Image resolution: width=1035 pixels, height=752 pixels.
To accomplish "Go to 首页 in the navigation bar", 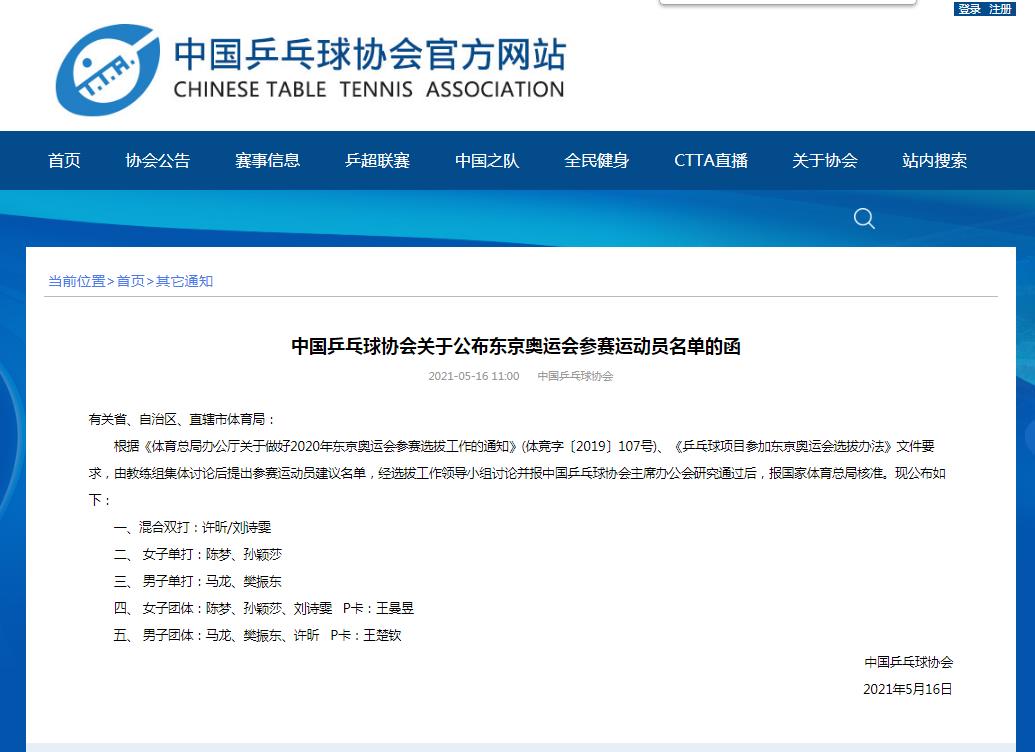I will click(64, 160).
